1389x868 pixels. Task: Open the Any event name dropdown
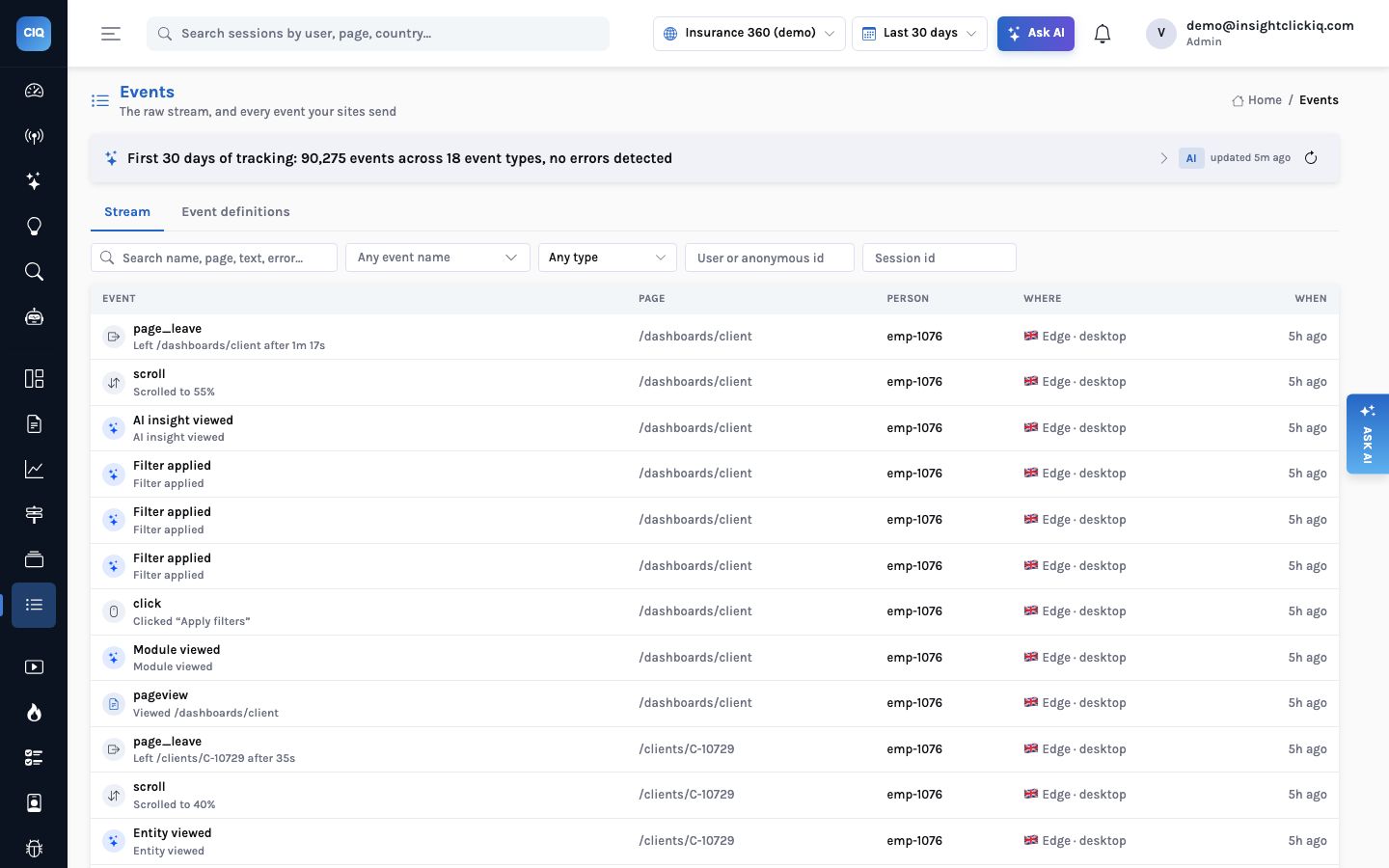click(x=438, y=258)
